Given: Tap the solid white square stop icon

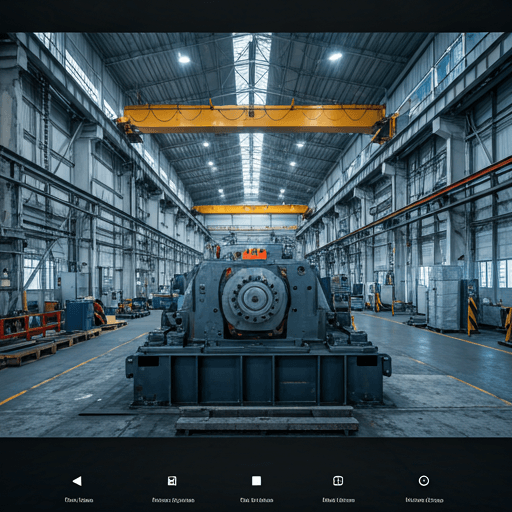Looking at the screenshot, I should (x=256, y=481).
